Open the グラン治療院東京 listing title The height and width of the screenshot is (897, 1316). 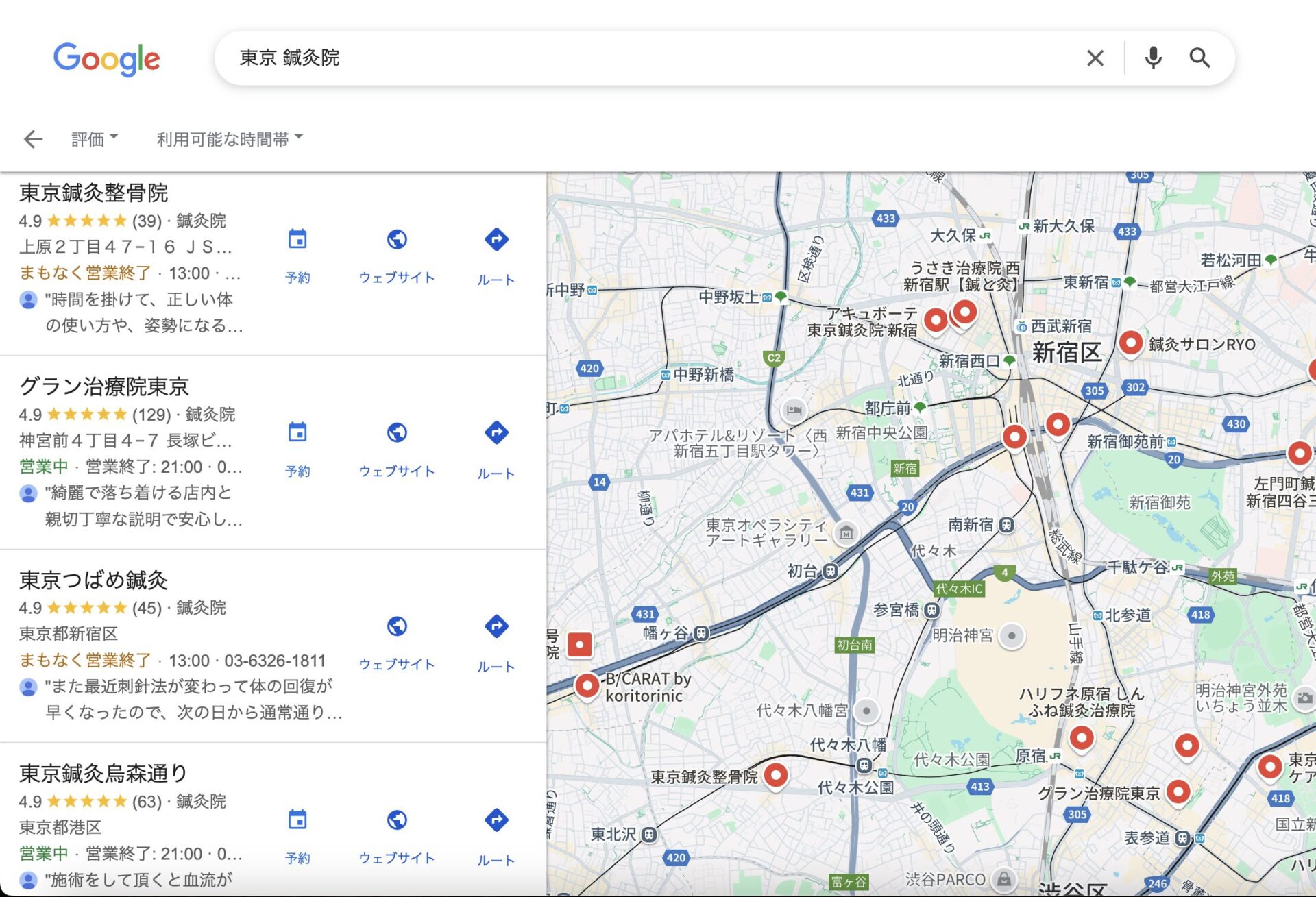tap(104, 386)
